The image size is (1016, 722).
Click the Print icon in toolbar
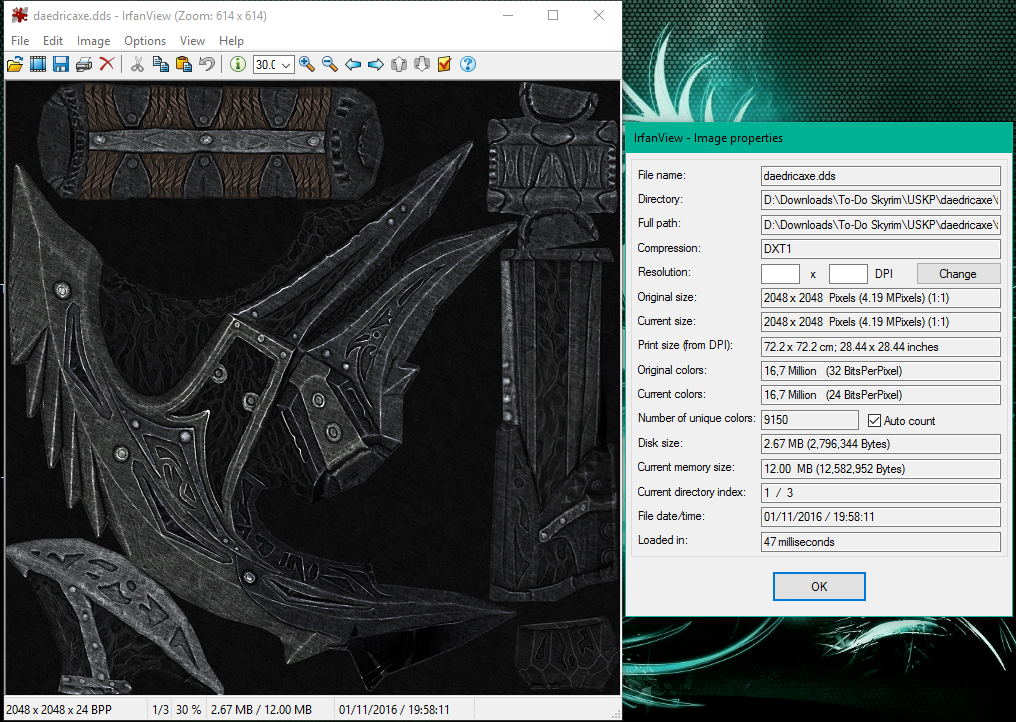(x=84, y=65)
